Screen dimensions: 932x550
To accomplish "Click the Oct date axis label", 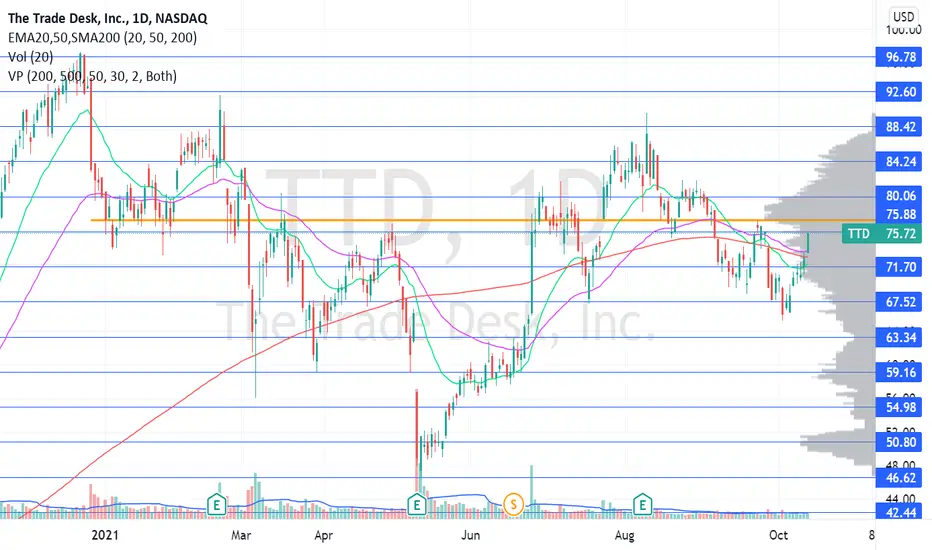I will [x=779, y=535].
